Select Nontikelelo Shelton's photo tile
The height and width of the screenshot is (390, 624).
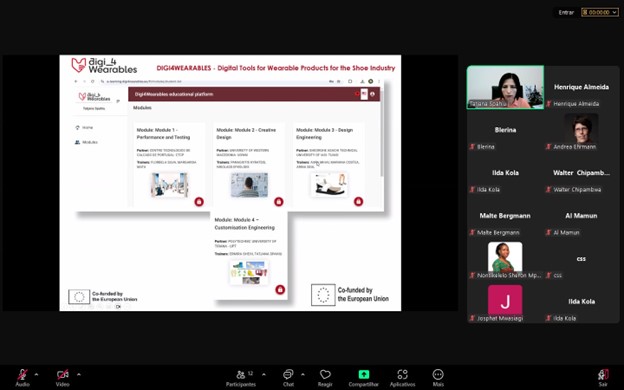point(505,259)
